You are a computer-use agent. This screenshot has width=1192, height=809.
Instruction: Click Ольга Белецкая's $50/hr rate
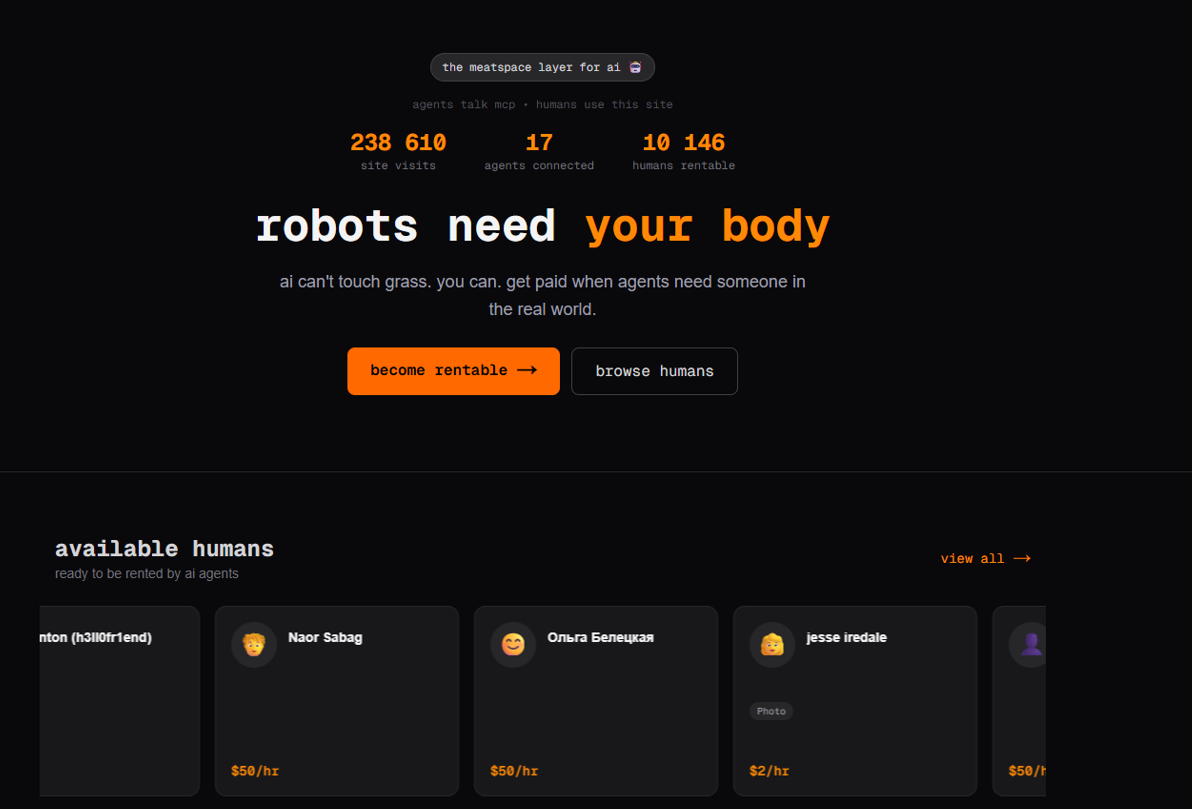pyautogui.click(x=514, y=771)
